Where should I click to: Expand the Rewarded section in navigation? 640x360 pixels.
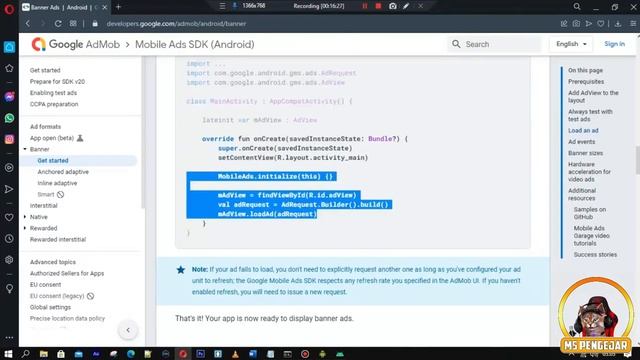pos(25,228)
